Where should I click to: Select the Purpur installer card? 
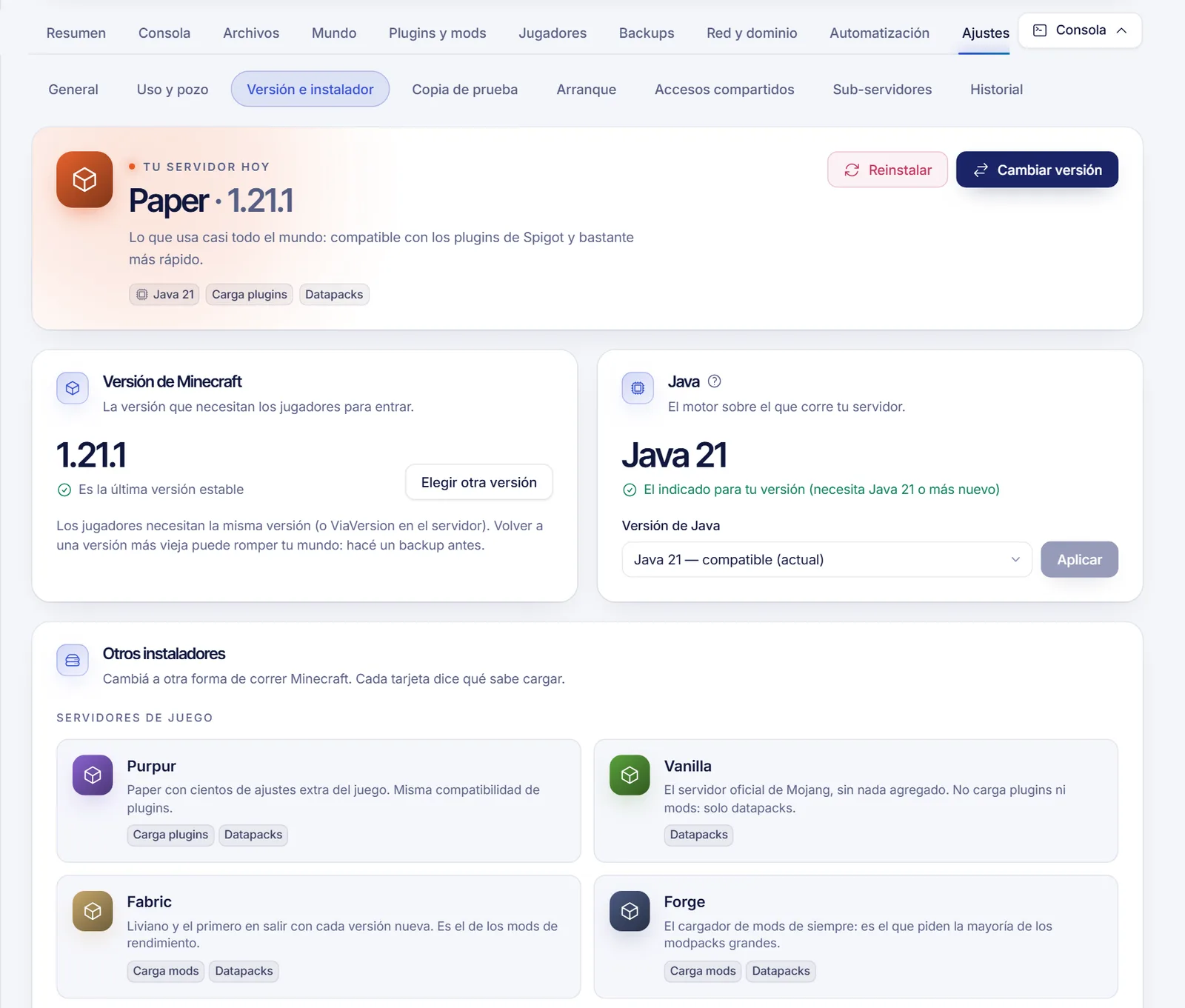coord(318,801)
